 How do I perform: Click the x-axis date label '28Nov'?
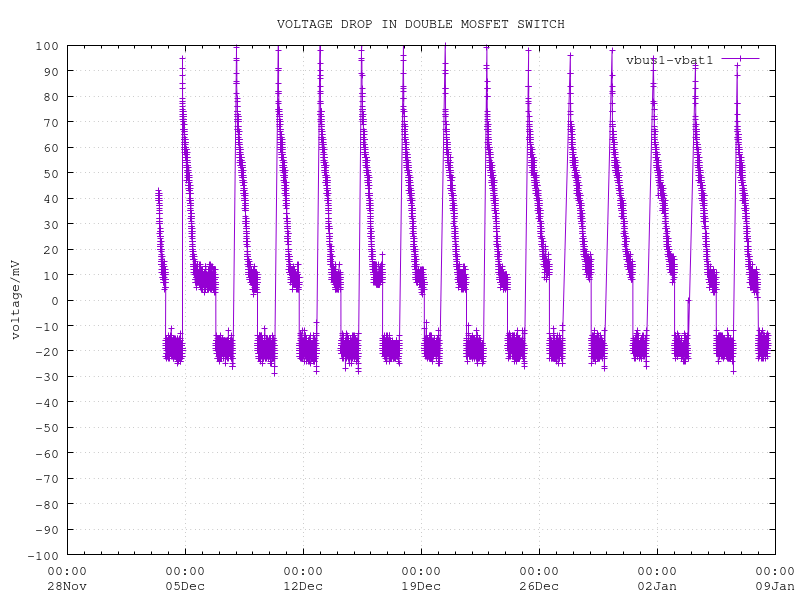click(67, 586)
